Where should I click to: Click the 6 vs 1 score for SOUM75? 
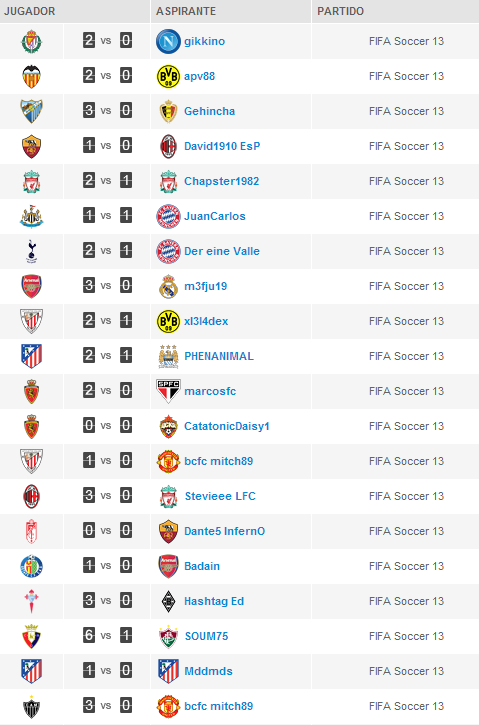point(107,636)
